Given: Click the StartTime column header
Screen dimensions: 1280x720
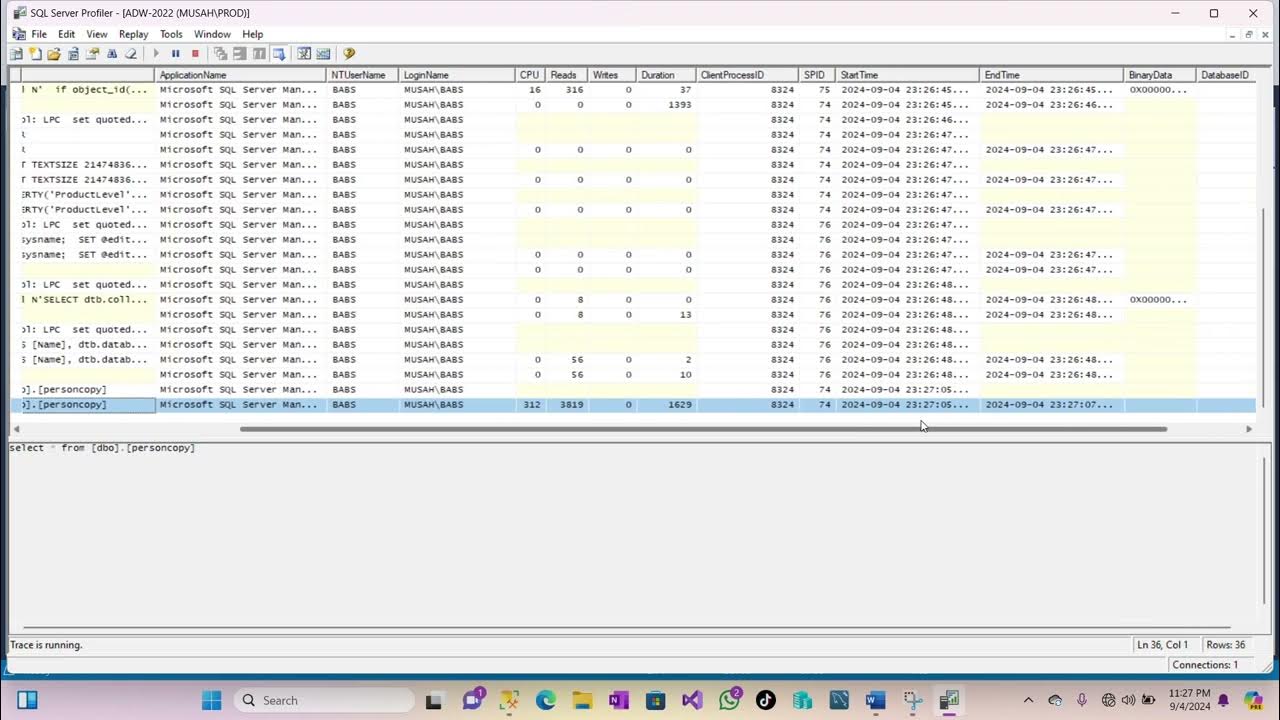Looking at the screenshot, I should (x=908, y=75).
